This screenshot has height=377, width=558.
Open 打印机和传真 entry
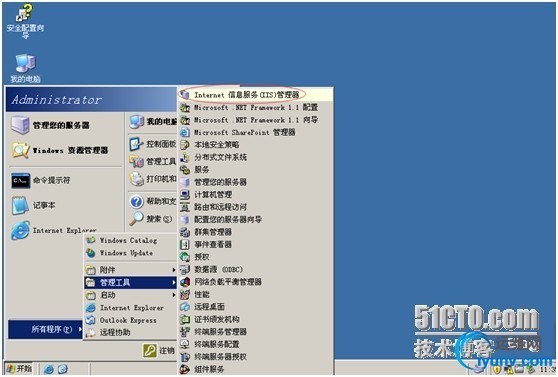coord(152,179)
